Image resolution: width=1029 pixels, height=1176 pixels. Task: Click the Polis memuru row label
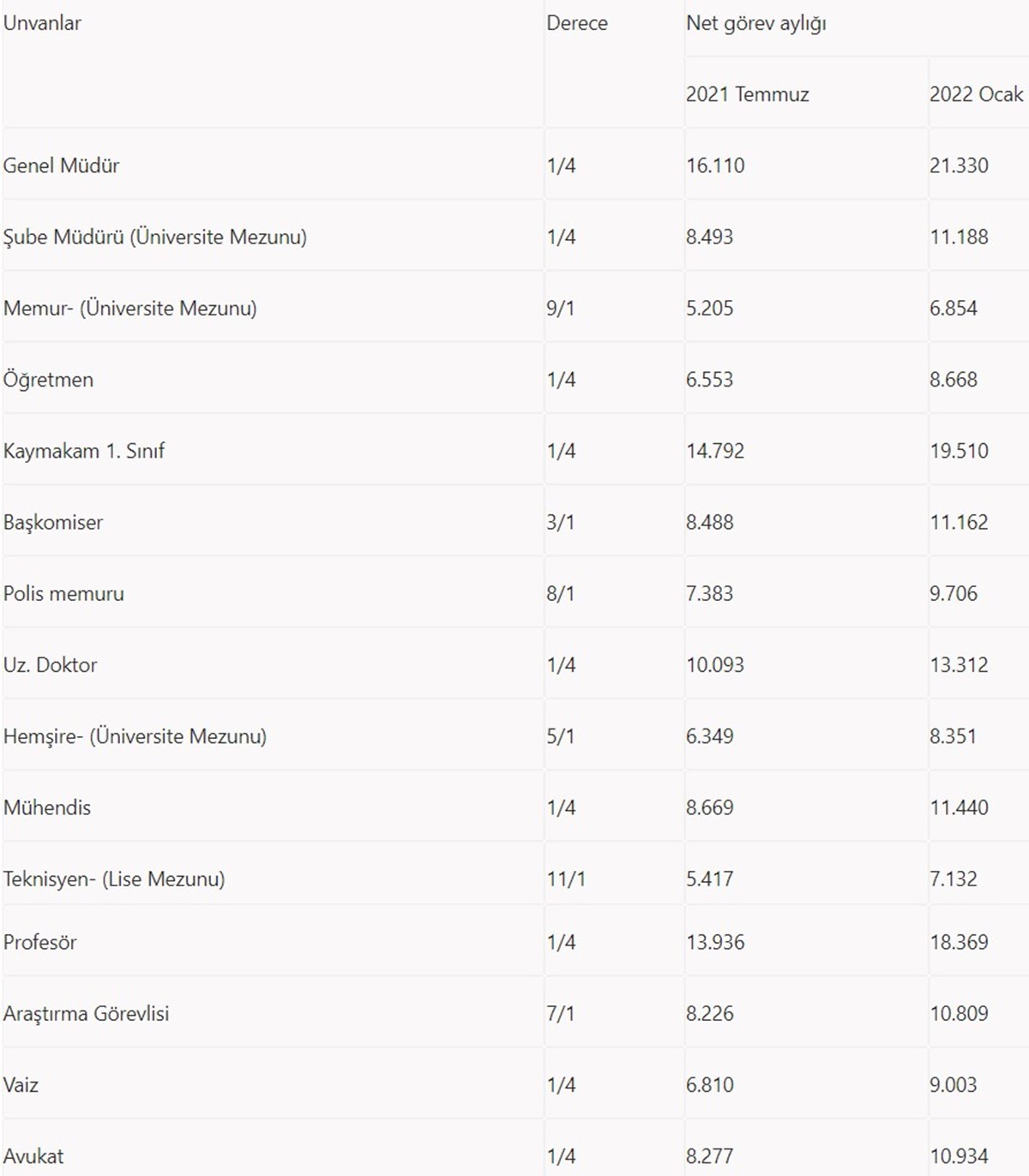pos(63,593)
